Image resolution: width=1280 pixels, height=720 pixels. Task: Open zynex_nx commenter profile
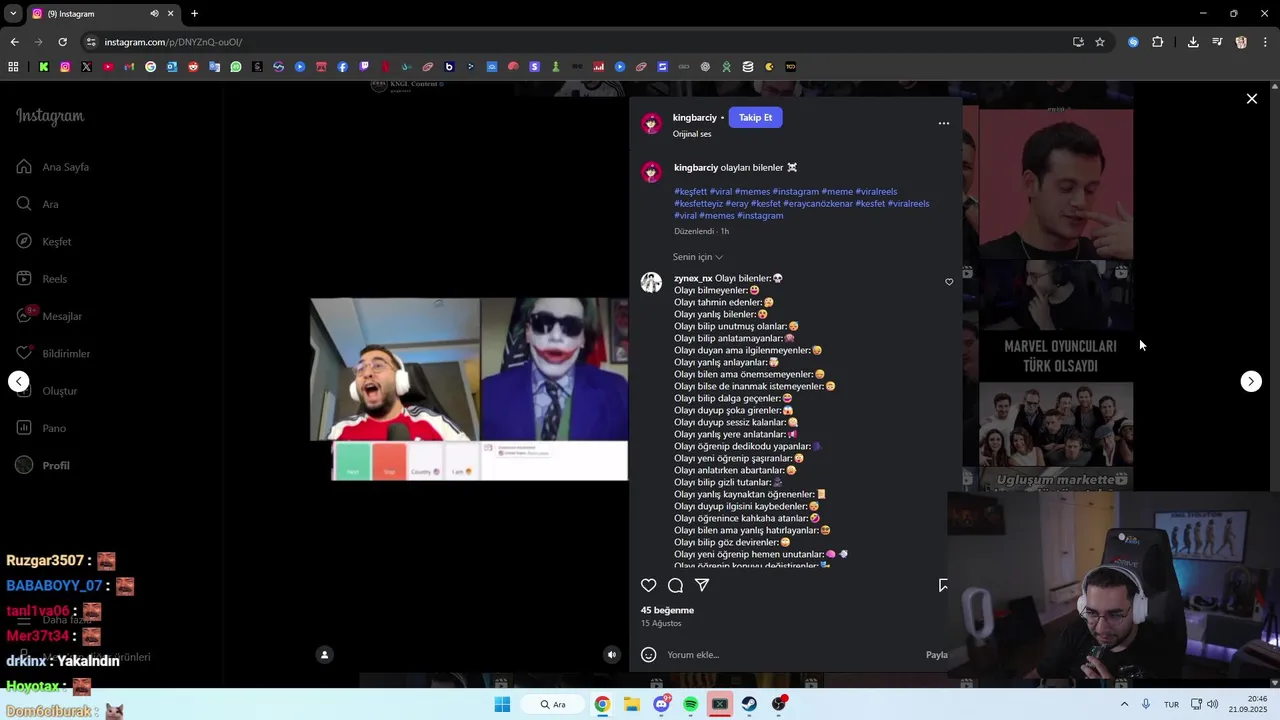click(693, 279)
